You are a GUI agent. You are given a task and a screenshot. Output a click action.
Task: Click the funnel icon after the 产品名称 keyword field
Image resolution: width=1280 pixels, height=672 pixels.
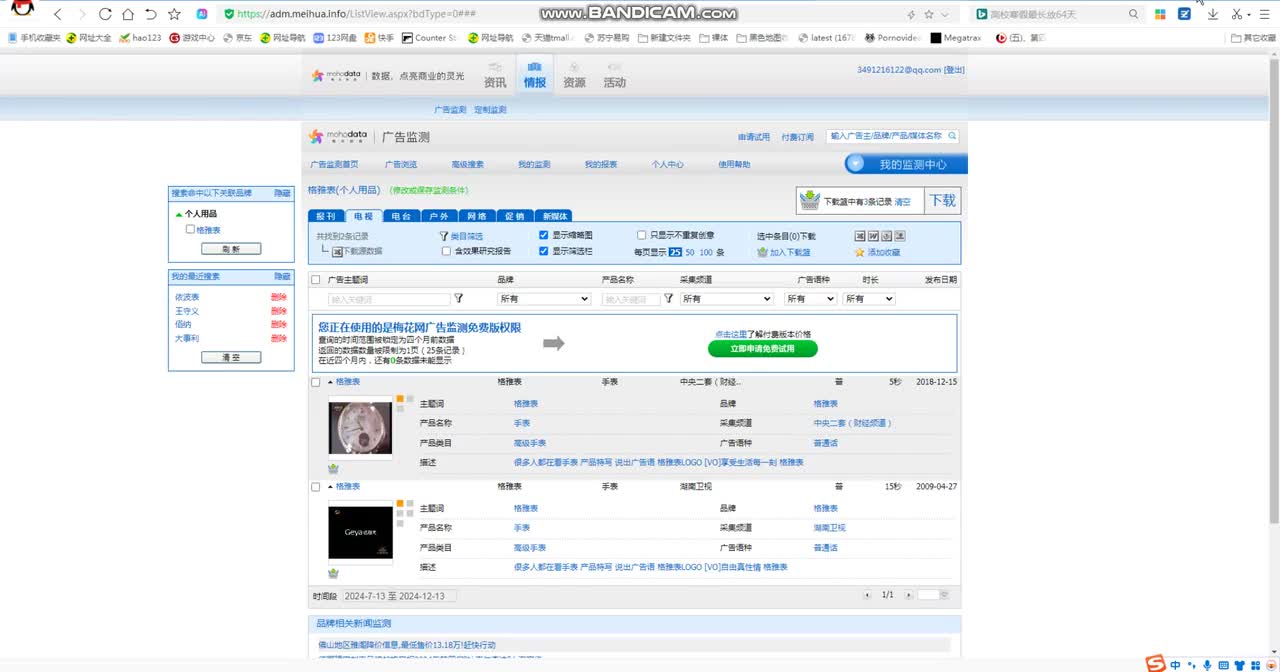[x=669, y=299]
